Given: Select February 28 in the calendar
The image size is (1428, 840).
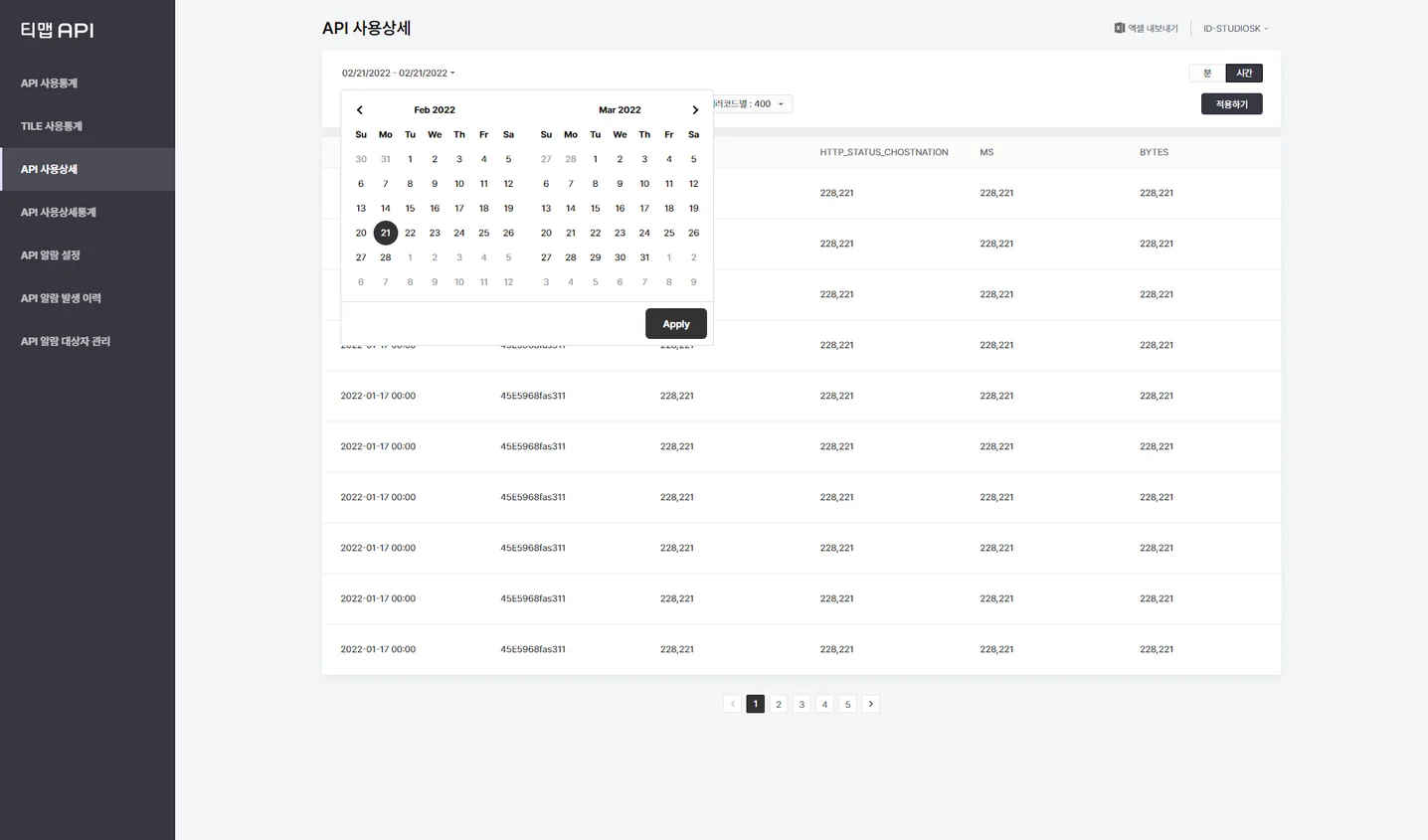Looking at the screenshot, I should [385, 256].
